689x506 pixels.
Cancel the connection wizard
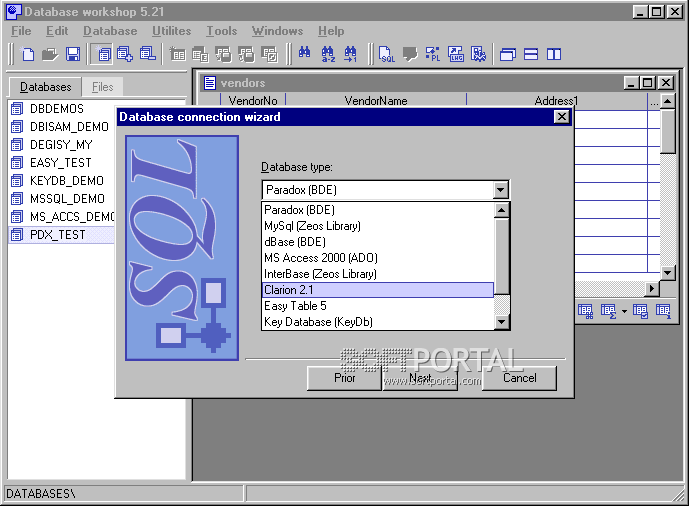tap(519, 378)
